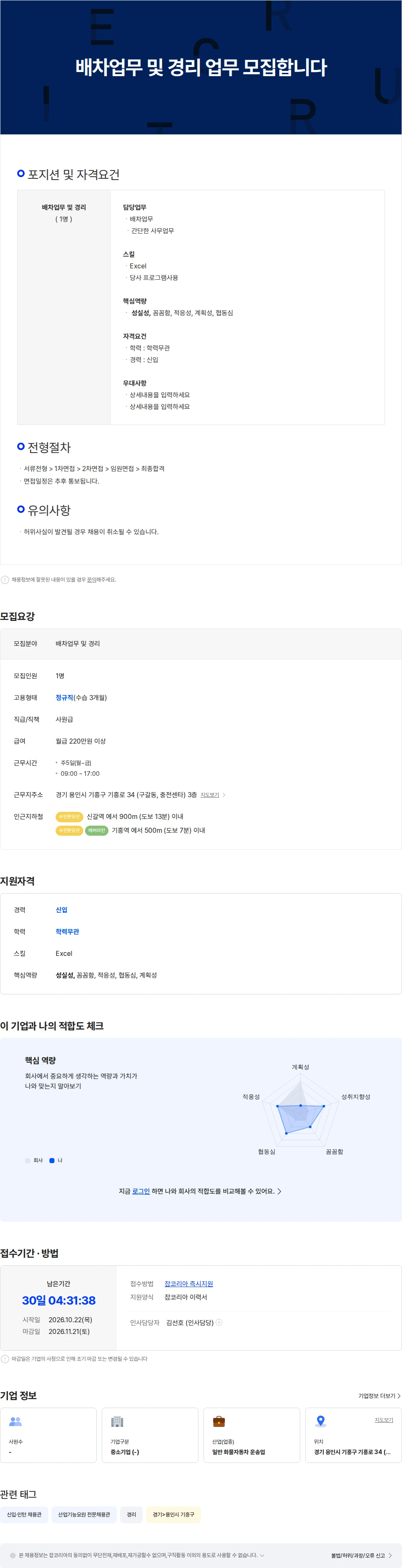
Task: Click the chevron after 비교해볼 수 있어요
Action: 280,1191
